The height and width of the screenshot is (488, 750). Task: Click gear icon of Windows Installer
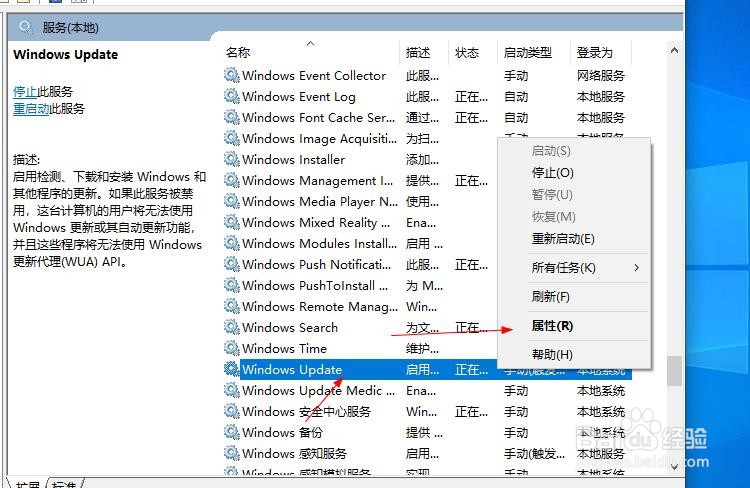pyautogui.click(x=232, y=159)
